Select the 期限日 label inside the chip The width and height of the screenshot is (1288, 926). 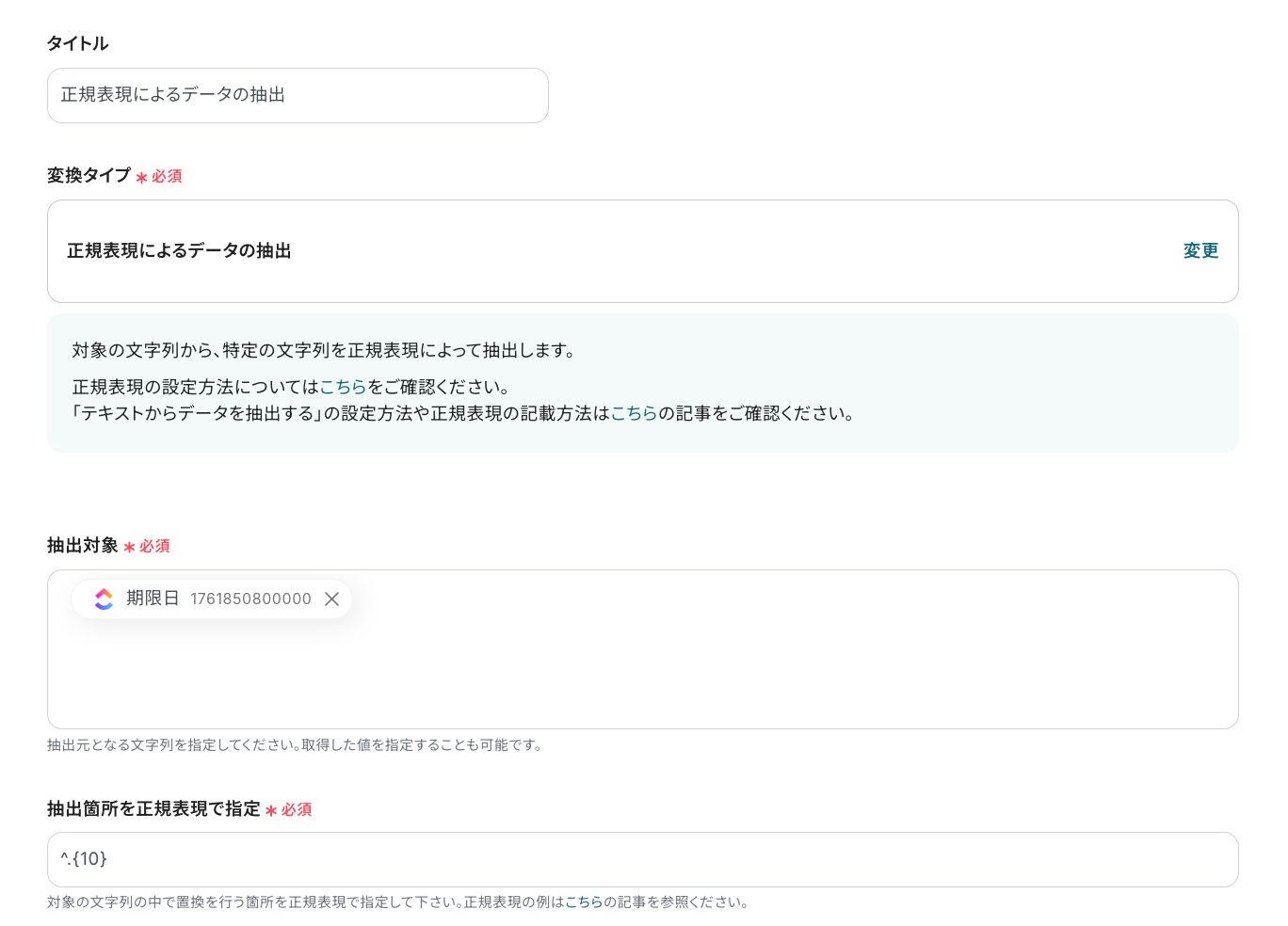point(153,599)
